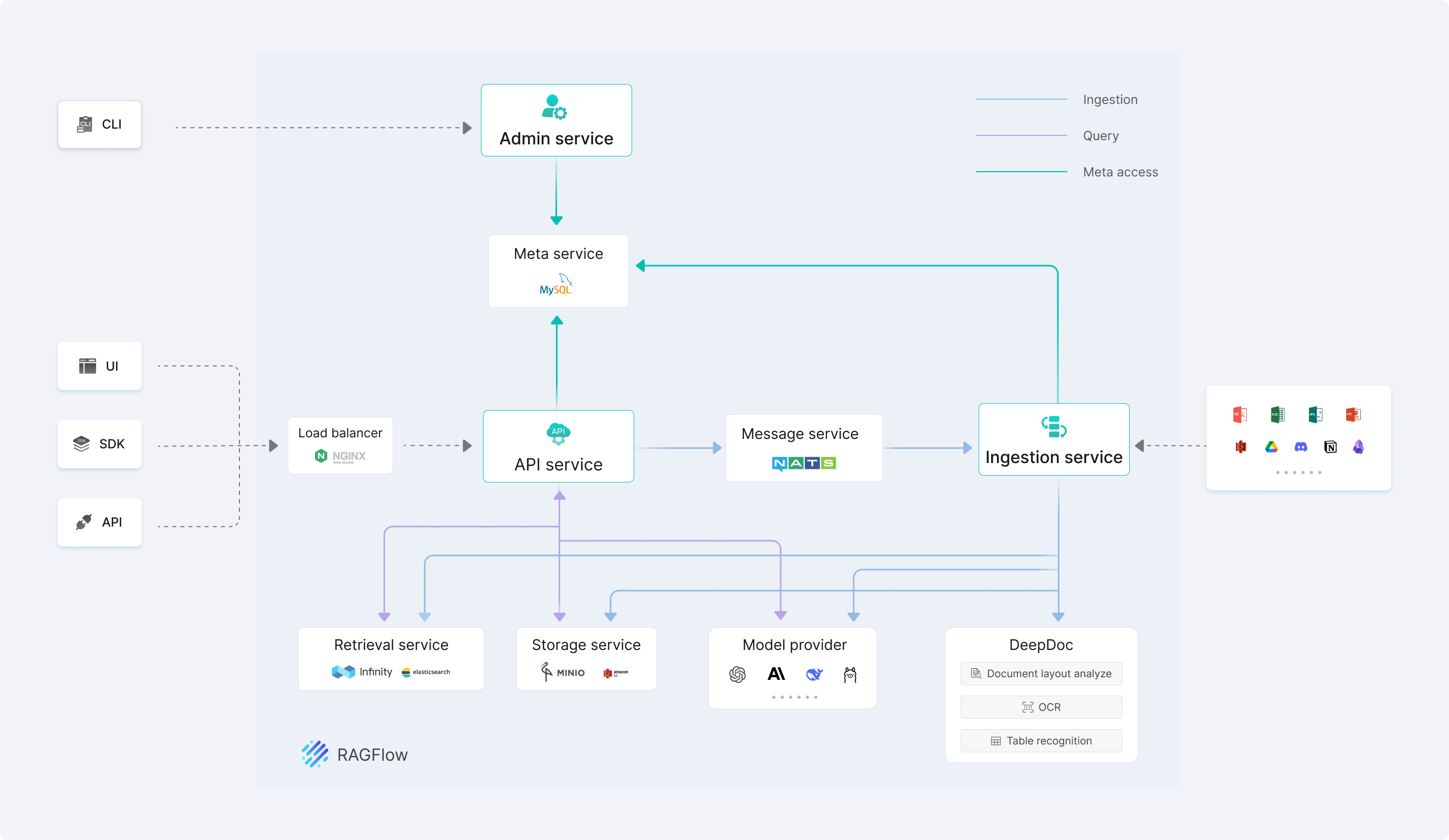Click the JPG image file icon
The width and height of the screenshot is (1449, 840).
tap(1315, 415)
